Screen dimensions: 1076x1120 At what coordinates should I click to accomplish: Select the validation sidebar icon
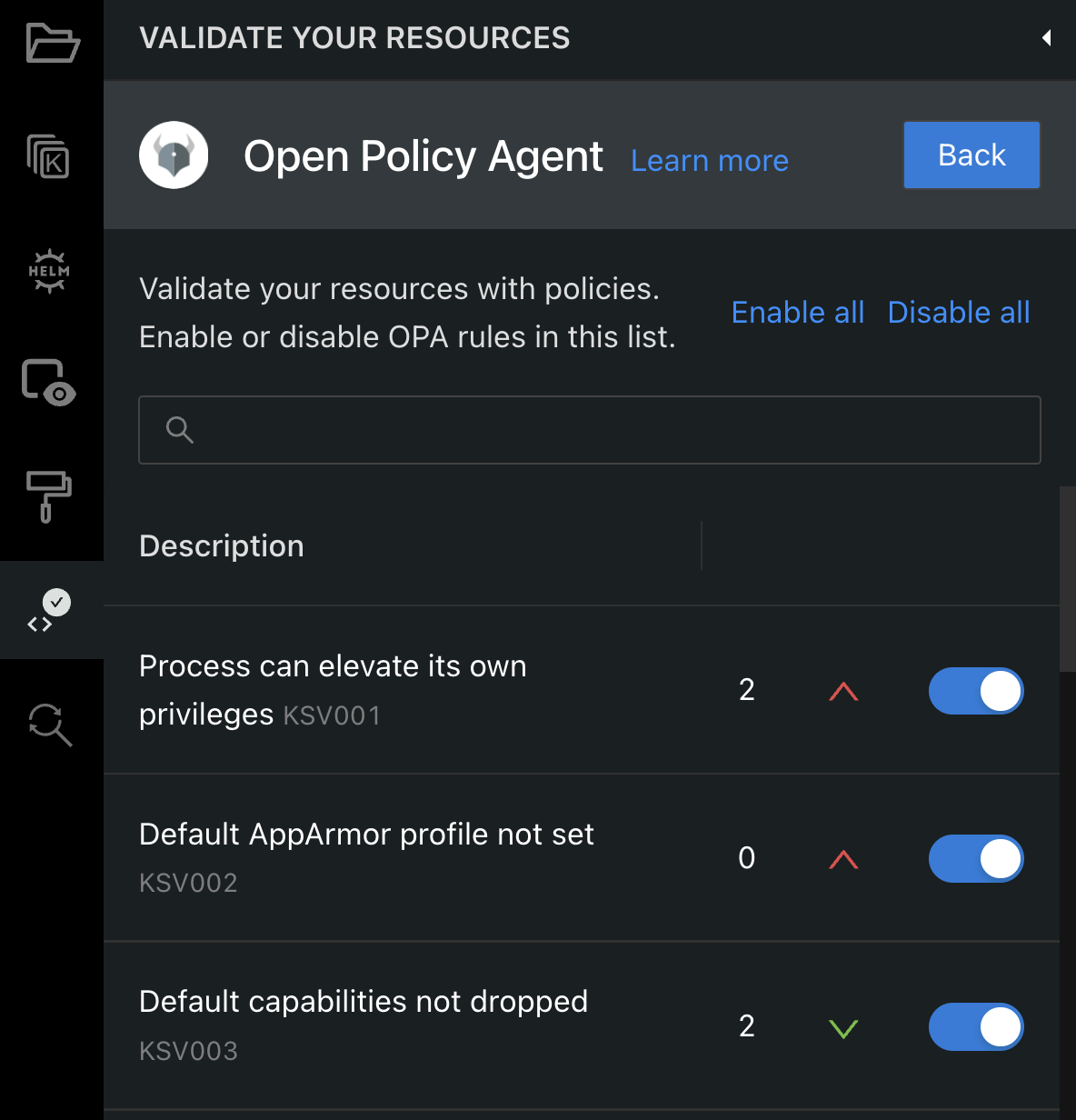point(49,610)
